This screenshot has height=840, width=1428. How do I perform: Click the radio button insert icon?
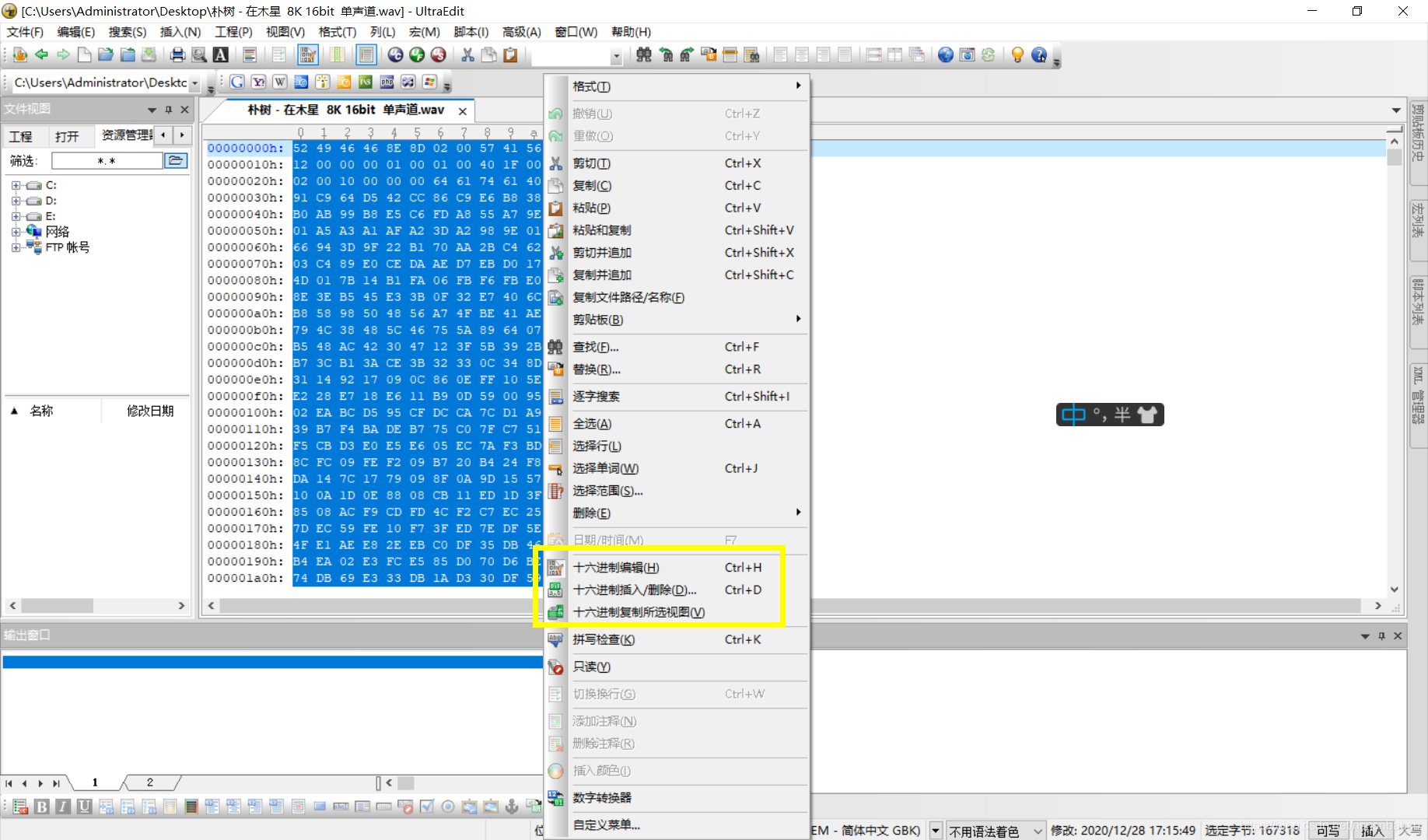(x=448, y=807)
